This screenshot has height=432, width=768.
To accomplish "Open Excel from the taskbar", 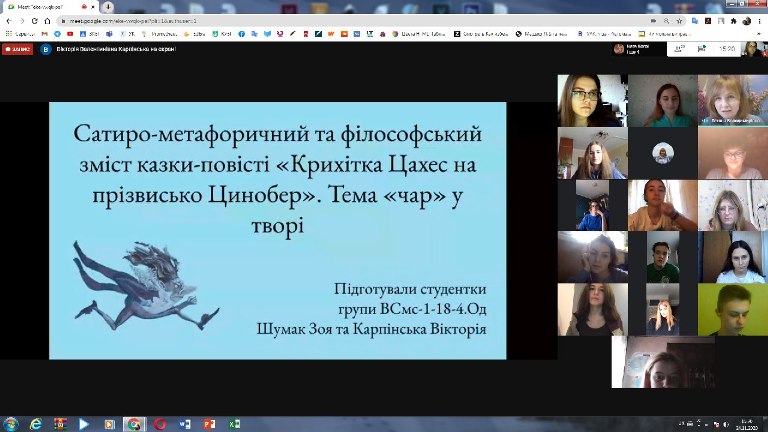I will [234, 424].
